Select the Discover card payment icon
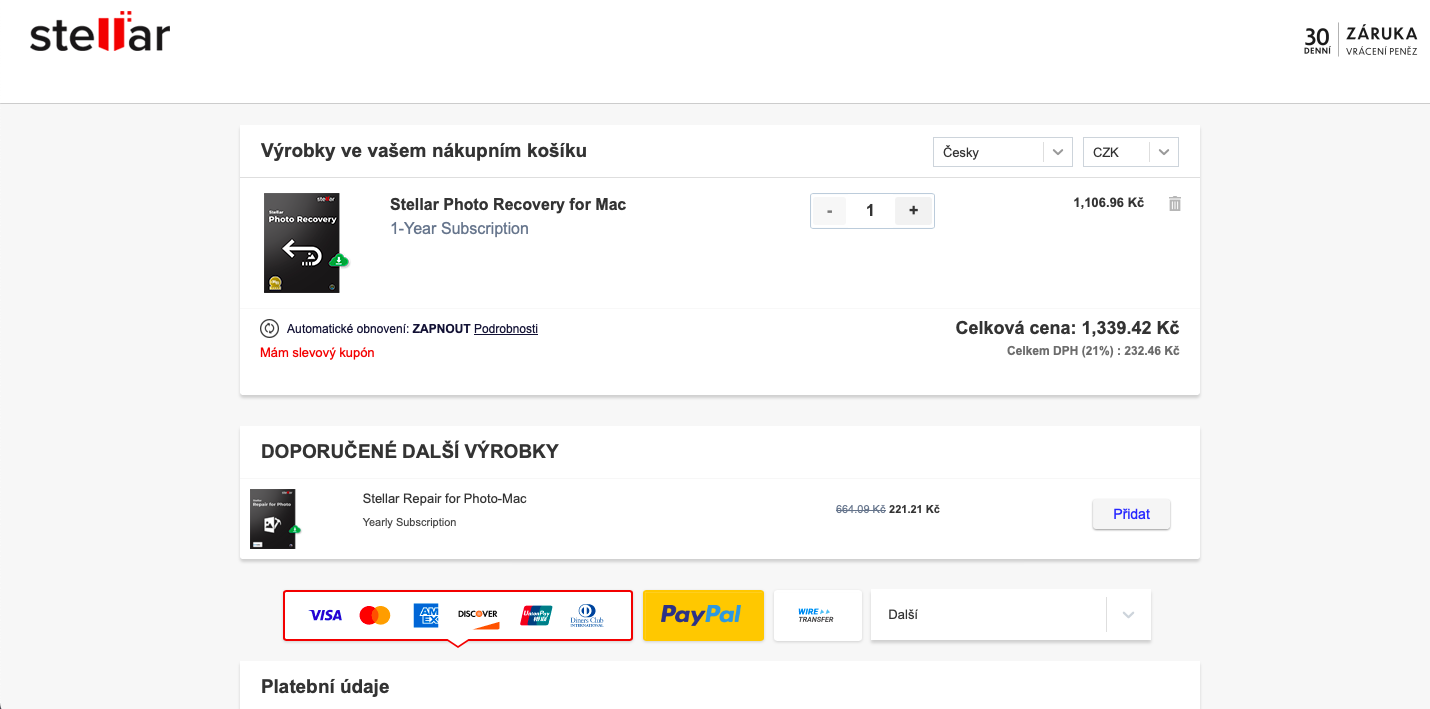The image size is (1430, 709). [x=478, y=615]
